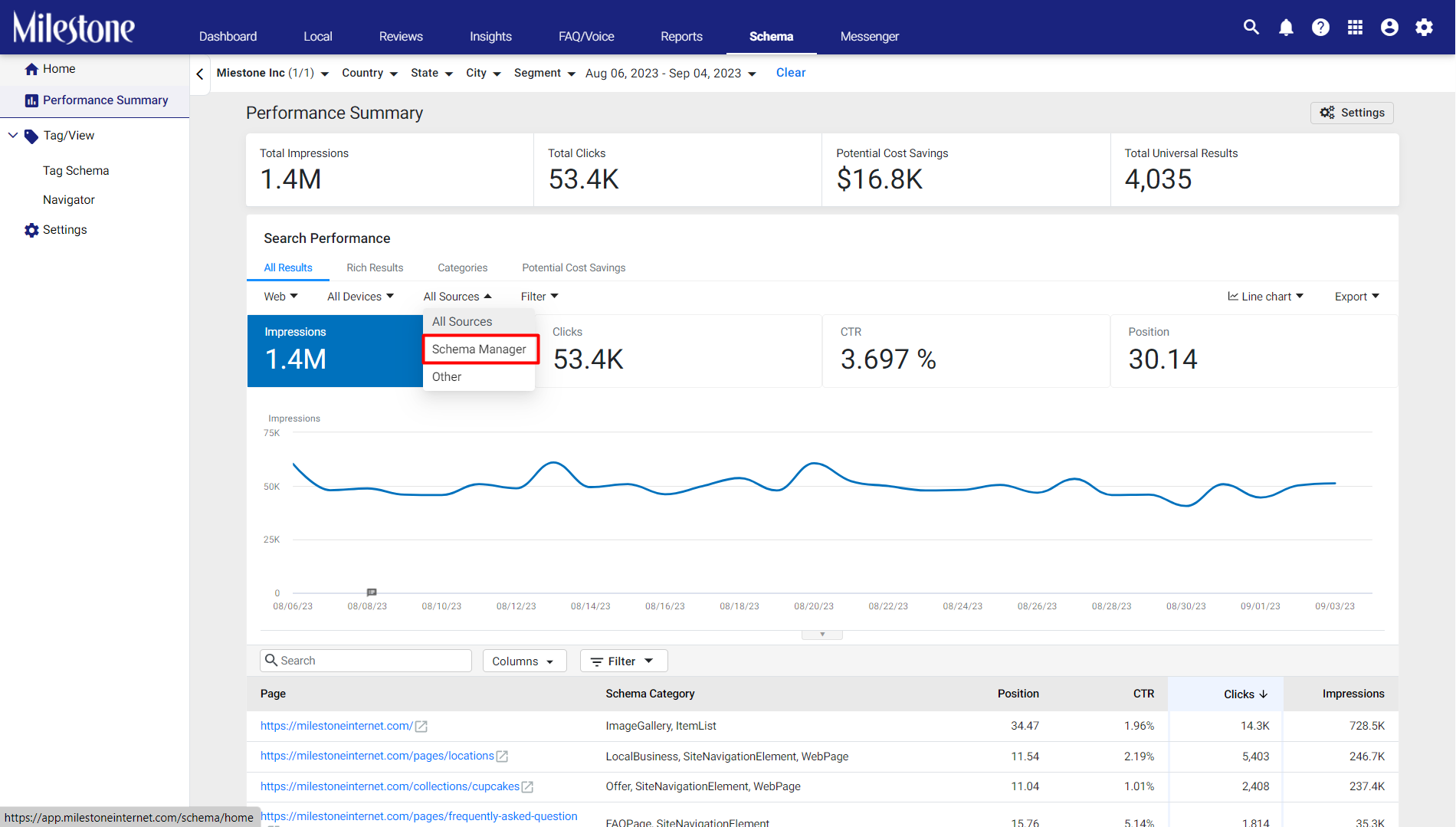Screen dimensions: 1456x827
Task: Open the collections/cupcakes page link
Action: [x=390, y=787]
